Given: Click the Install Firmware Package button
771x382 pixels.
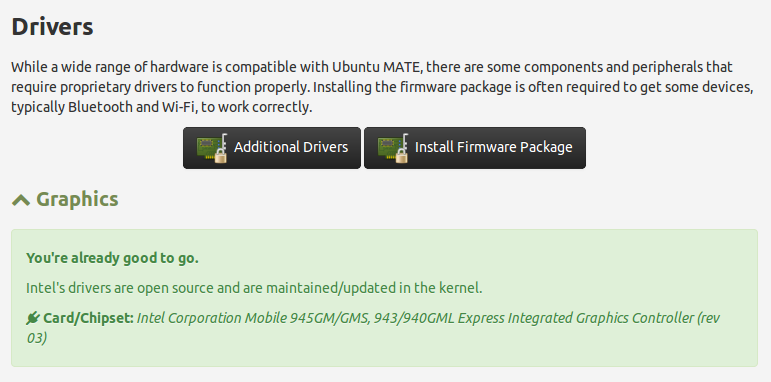Looking at the screenshot, I should click(474, 148).
